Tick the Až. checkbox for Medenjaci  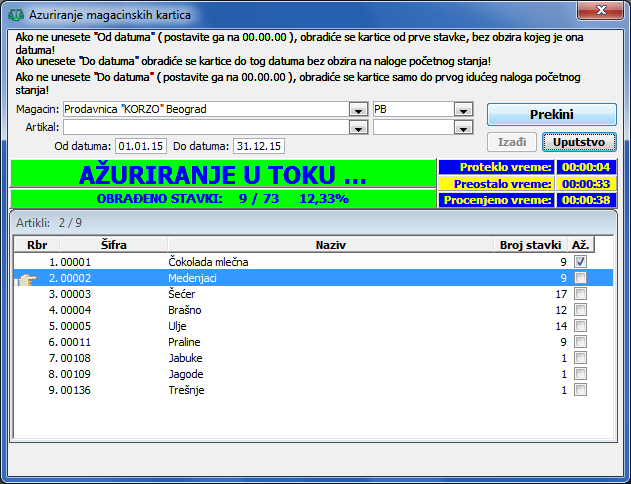click(x=580, y=278)
